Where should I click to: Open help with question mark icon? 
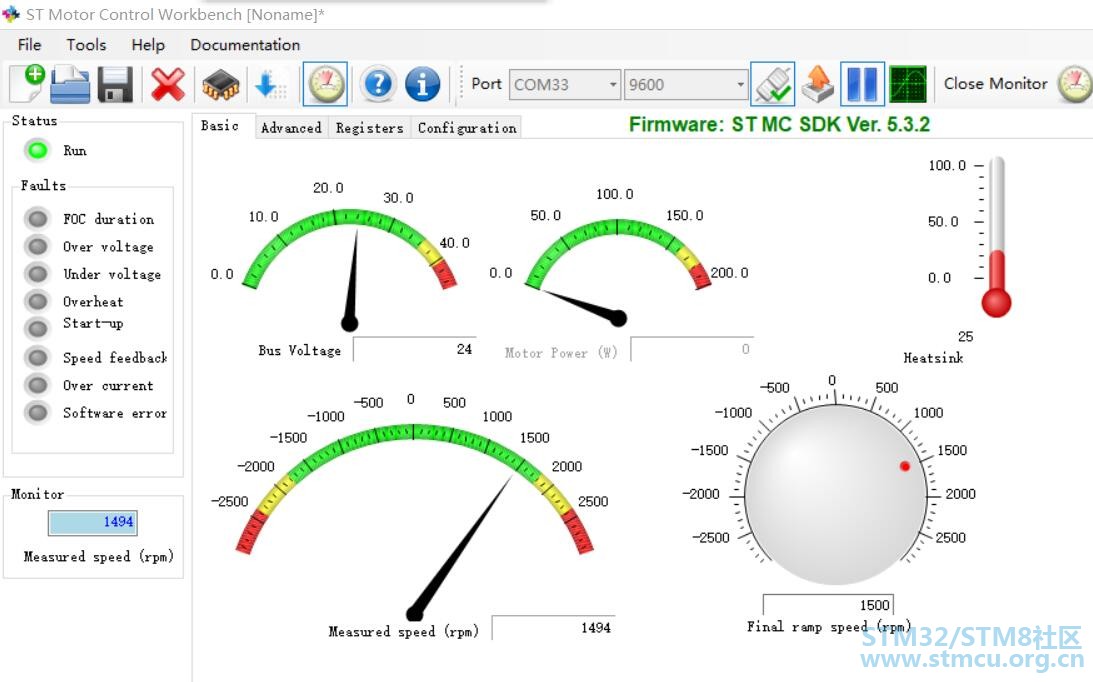pyautogui.click(x=379, y=84)
